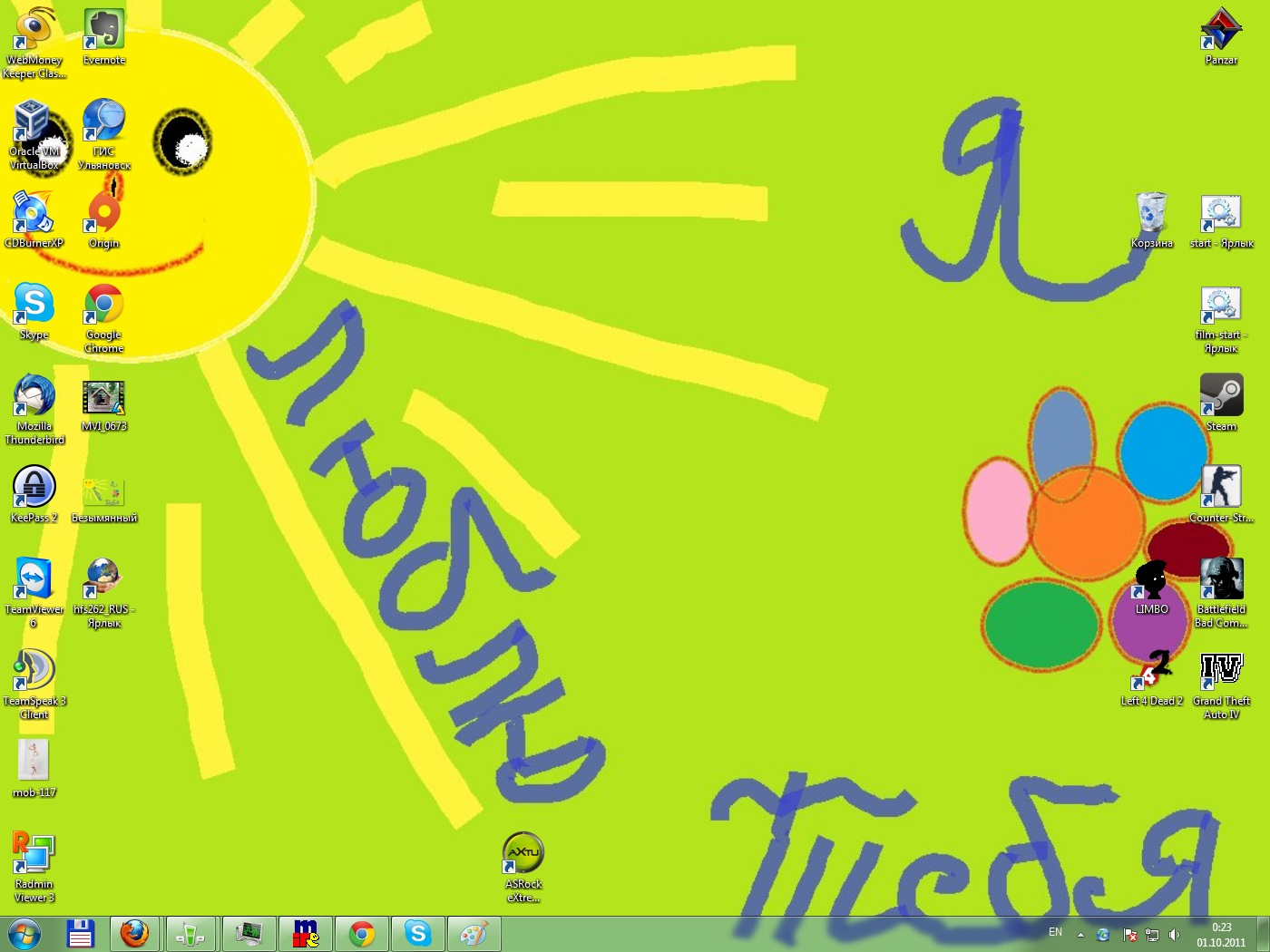Select the Mozilla Thunderbird desktop icon
This screenshot has width=1270, height=952.
[34, 410]
